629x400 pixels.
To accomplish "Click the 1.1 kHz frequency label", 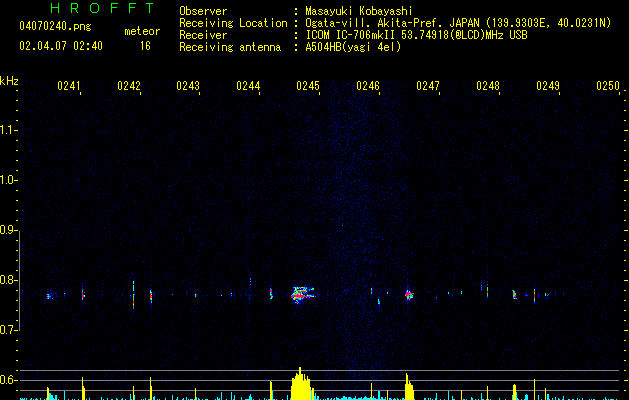I will [7, 130].
